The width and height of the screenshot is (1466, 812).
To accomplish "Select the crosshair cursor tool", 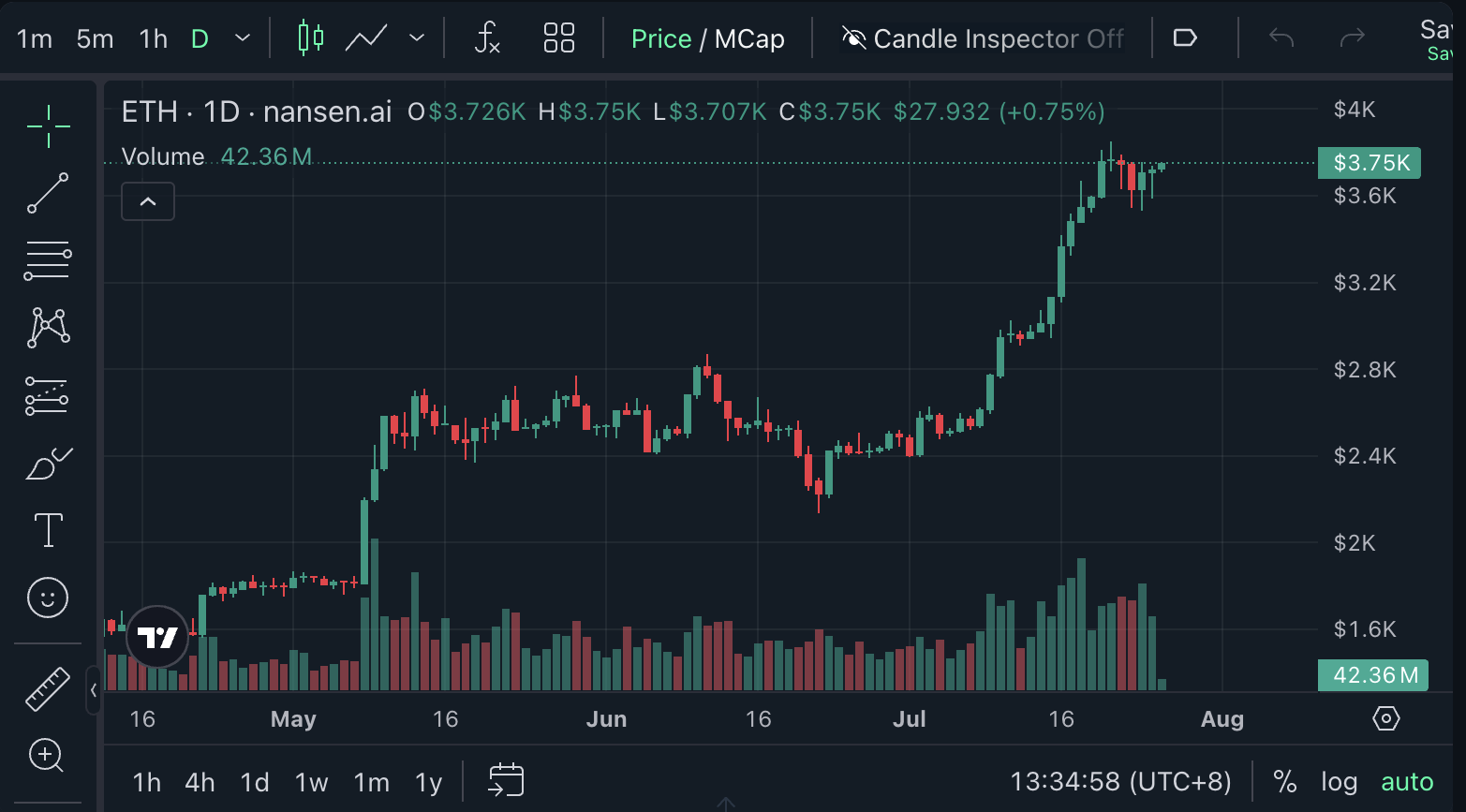I will (48, 125).
